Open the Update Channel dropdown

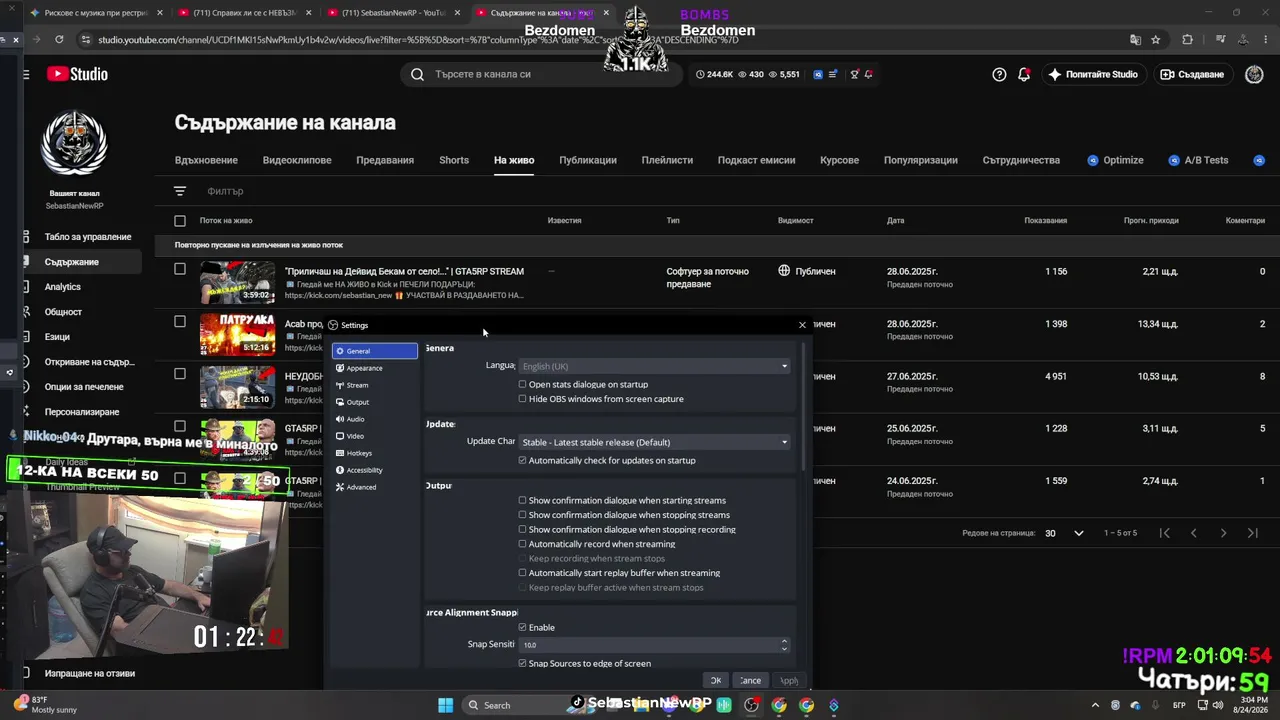(x=654, y=442)
